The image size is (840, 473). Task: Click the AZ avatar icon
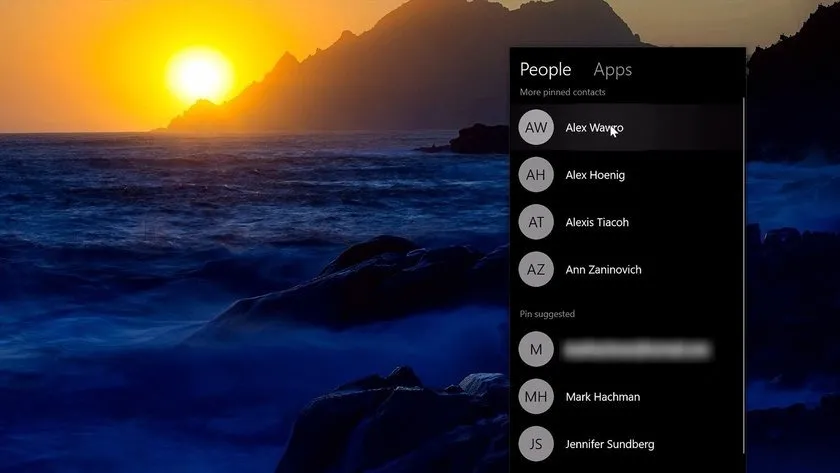(x=536, y=269)
